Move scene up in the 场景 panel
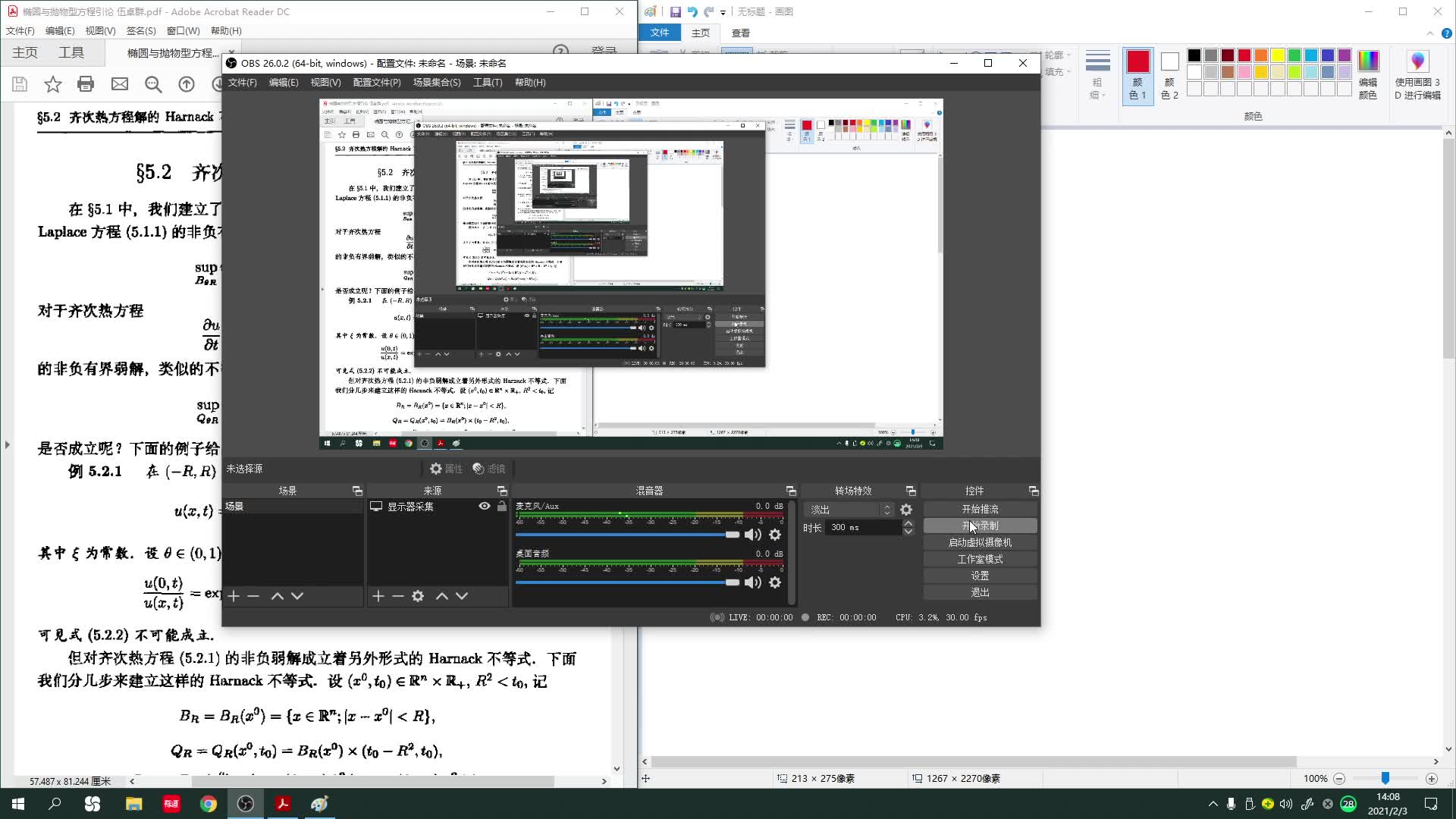This screenshot has width=1456, height=819. [278, 596]
